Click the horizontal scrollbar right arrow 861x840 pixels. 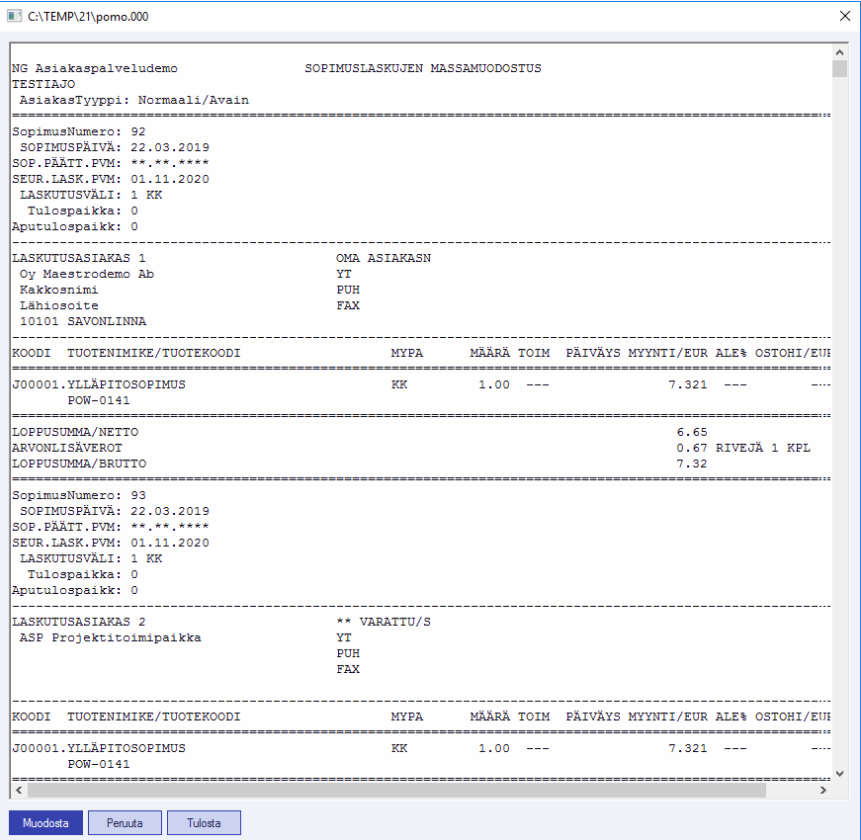[x=823, y=790]
